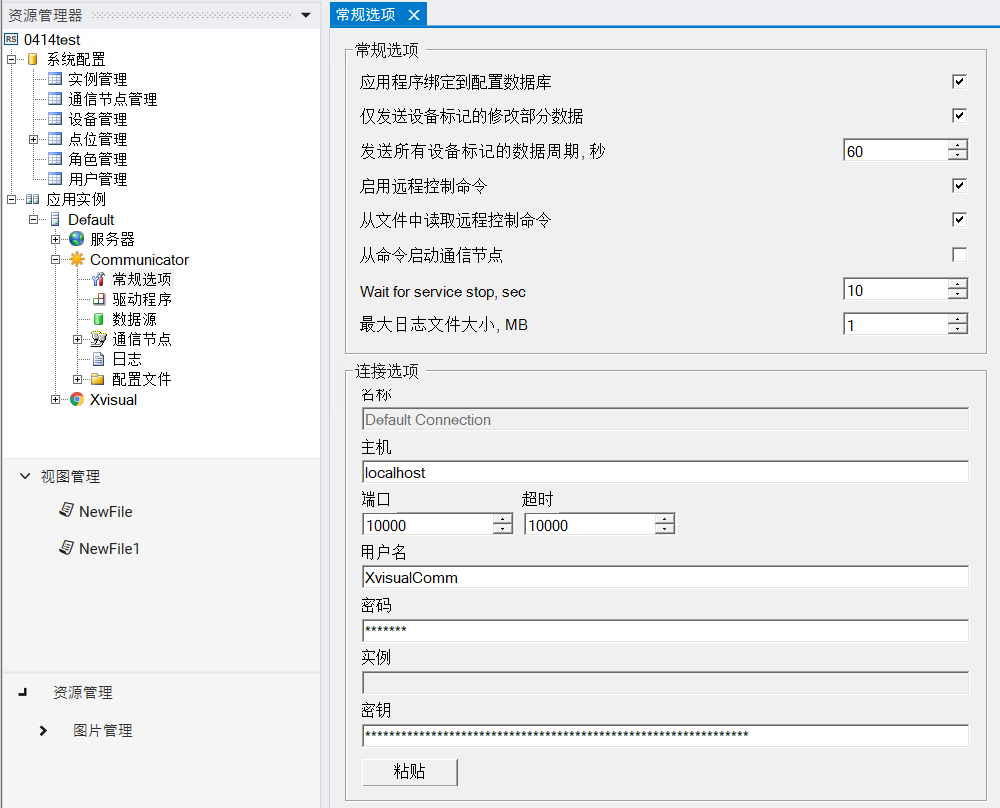Viewport: 1000px width, 808px height.
Task: Click the 配置文件 folder icon
Action: pos(98,379)
